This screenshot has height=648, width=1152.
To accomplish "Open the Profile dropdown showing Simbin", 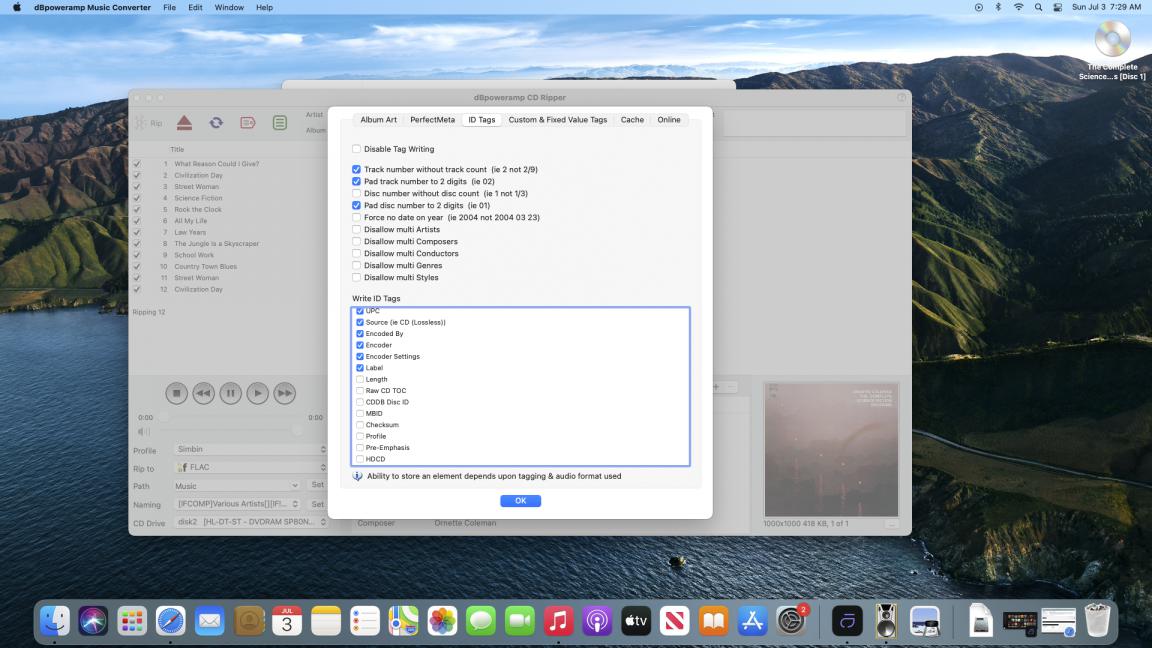I will 250,450.
